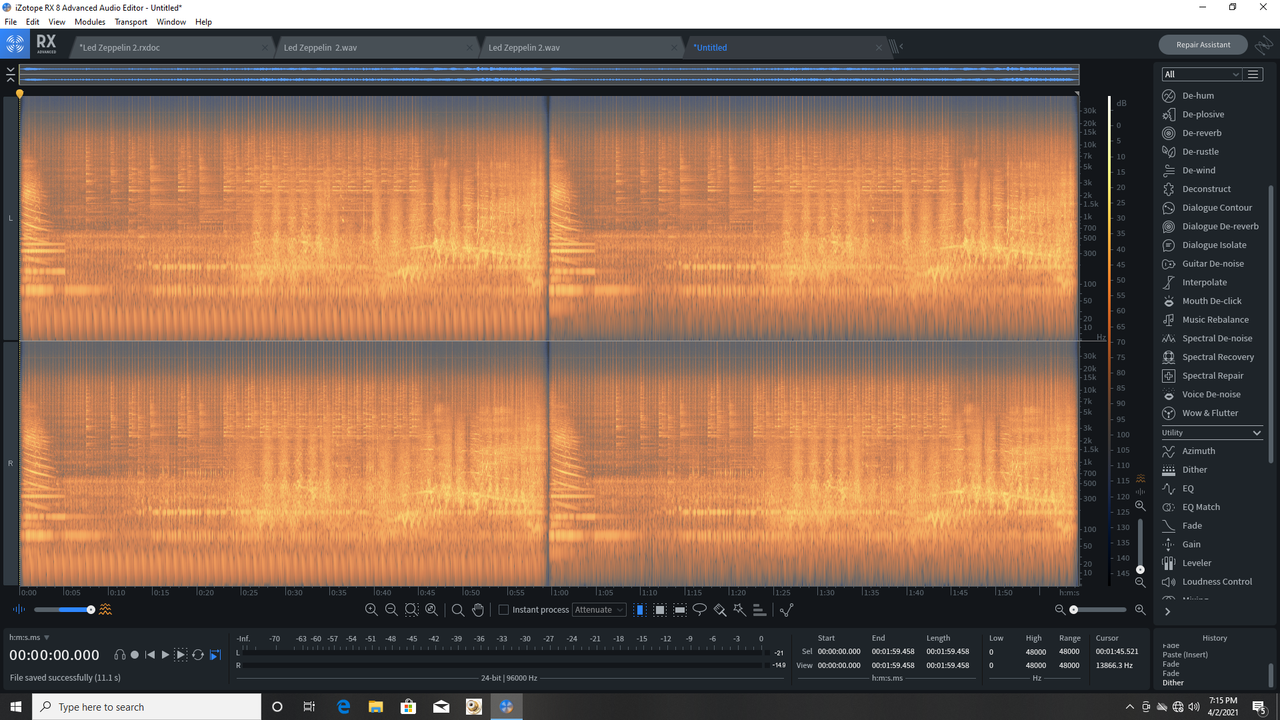Enable the Instant process checkbox
Image resolution: width=1280 pixels, height=720 pixels.
click(x=504, y=610)
